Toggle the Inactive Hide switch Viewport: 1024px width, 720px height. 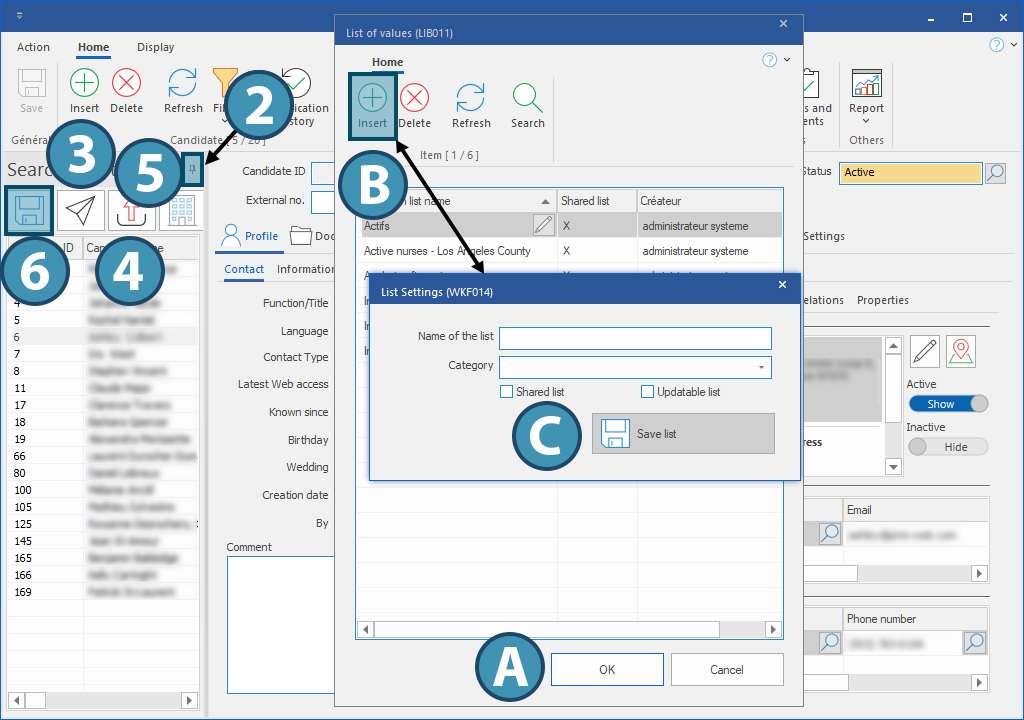(x=947, y=447)
